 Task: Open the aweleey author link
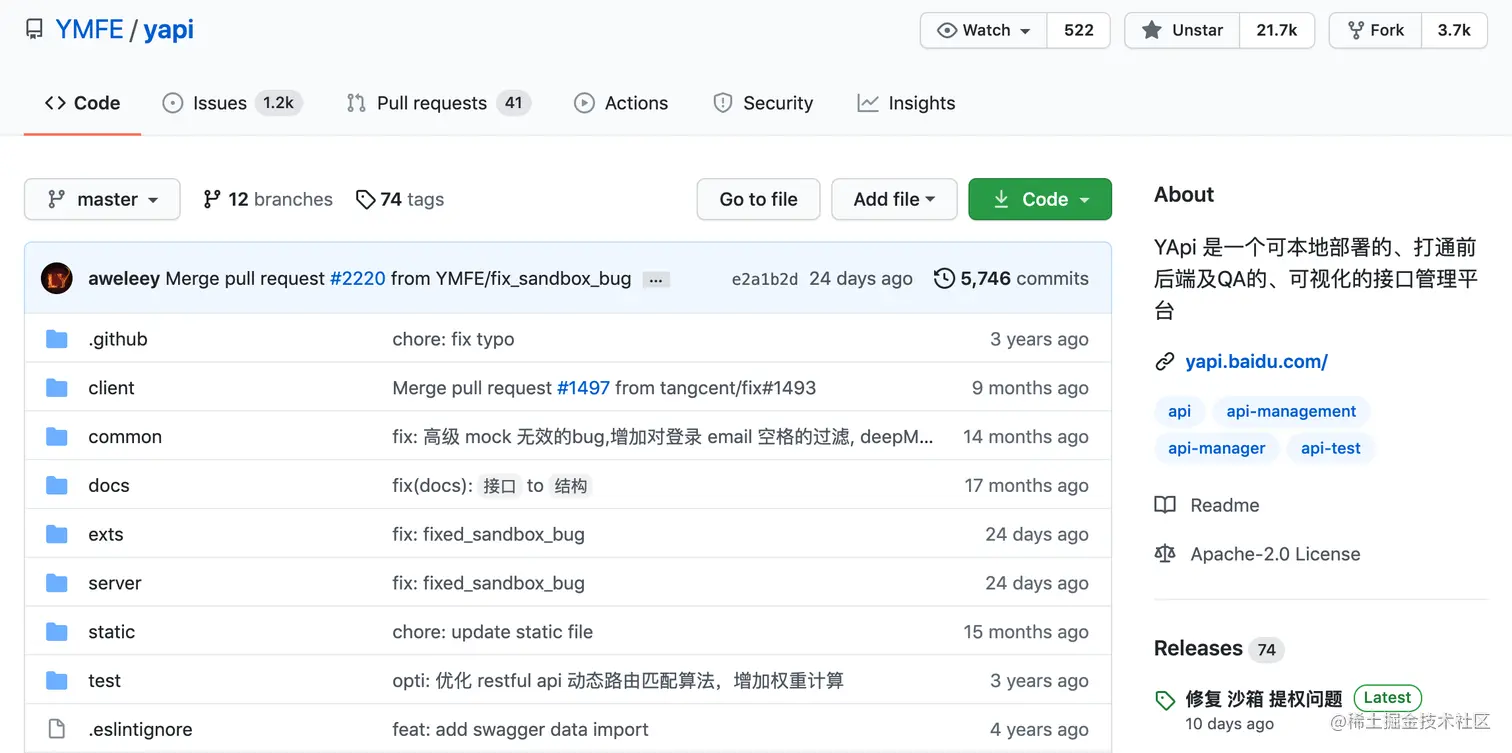click(x=124, y=278)
